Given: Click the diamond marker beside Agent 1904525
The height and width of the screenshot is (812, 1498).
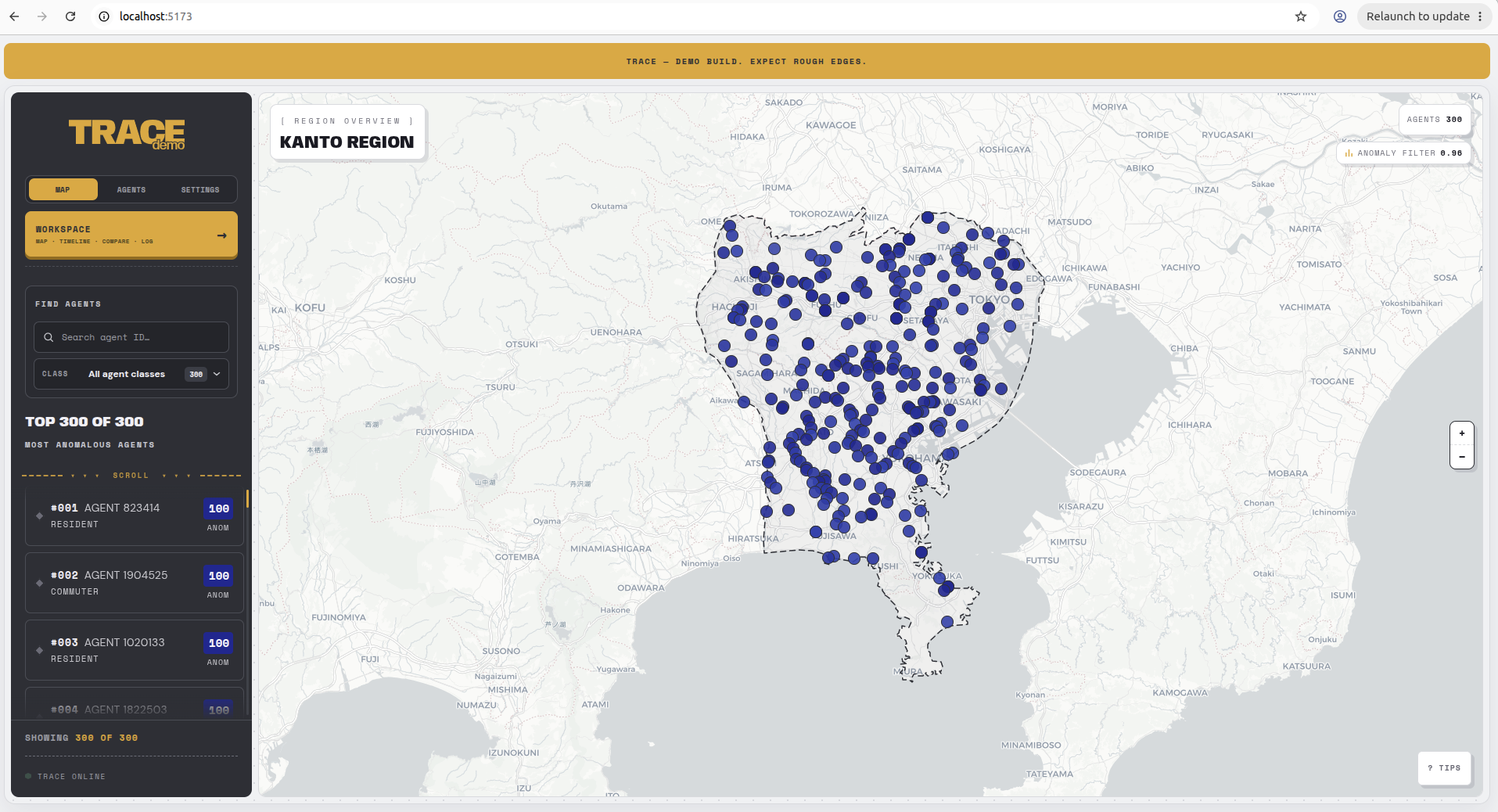Looking at the screenshot, I should [x=39, y=584].
